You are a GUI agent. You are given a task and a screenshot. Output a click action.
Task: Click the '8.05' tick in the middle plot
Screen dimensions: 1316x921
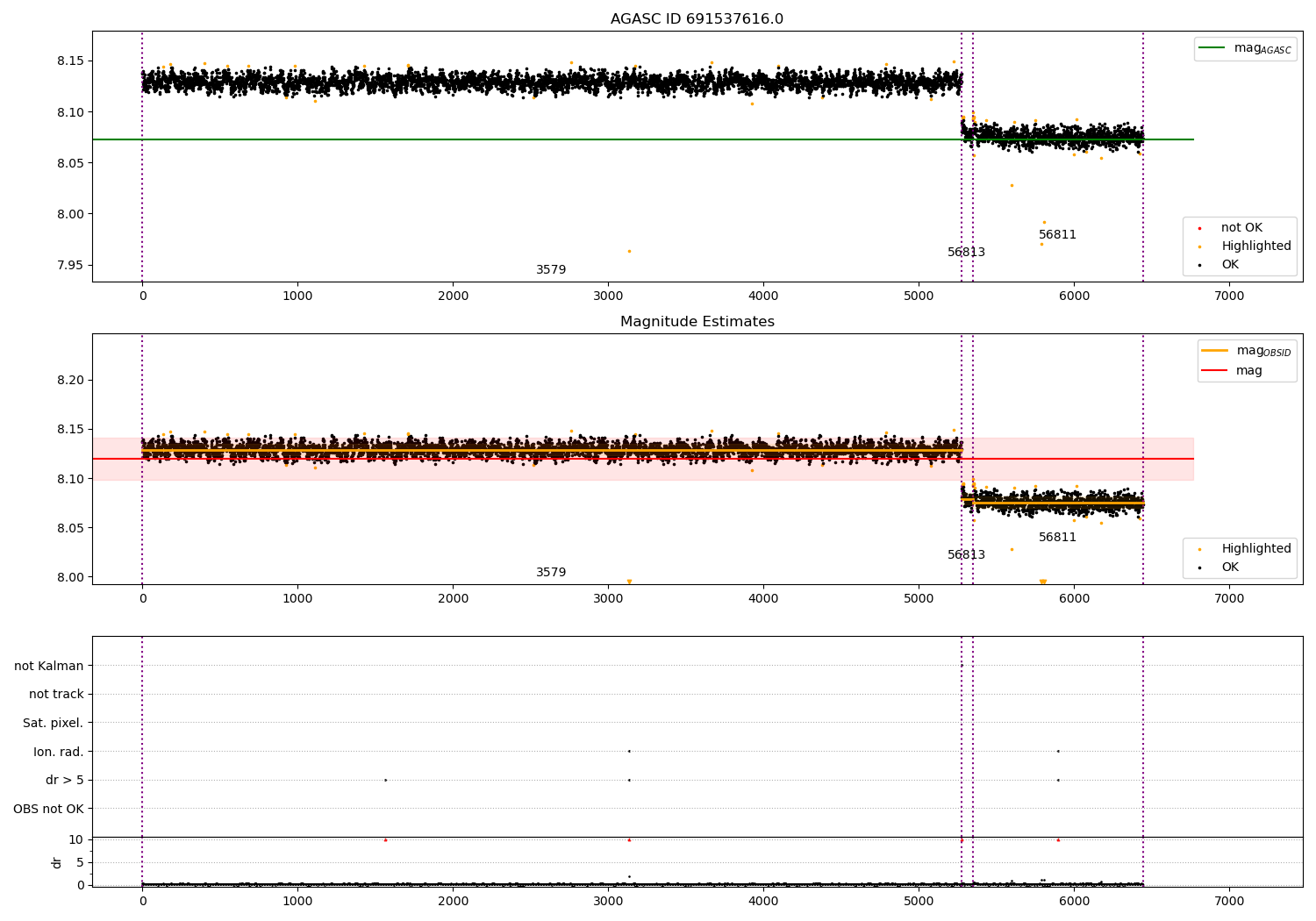click(x=70, y=528)
